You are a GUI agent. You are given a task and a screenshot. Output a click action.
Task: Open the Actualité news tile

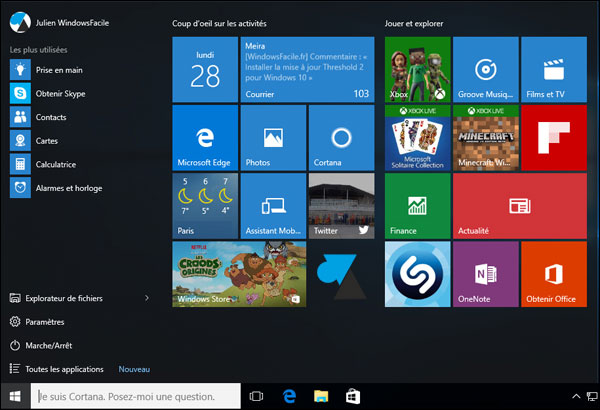pos(520,206)
